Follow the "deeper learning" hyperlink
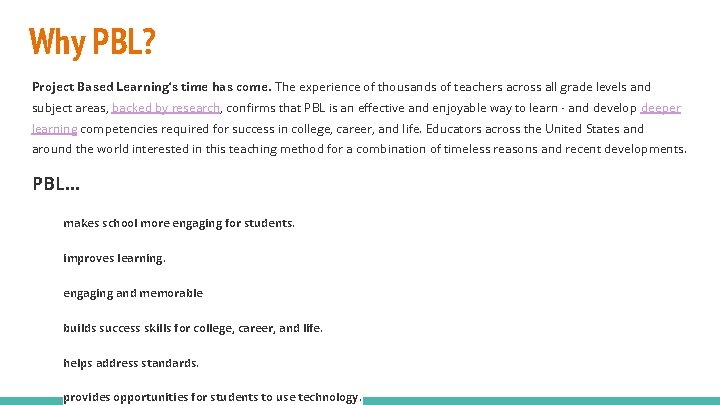The height and width of the screenshot is (405, 720). tap(660, 108)
